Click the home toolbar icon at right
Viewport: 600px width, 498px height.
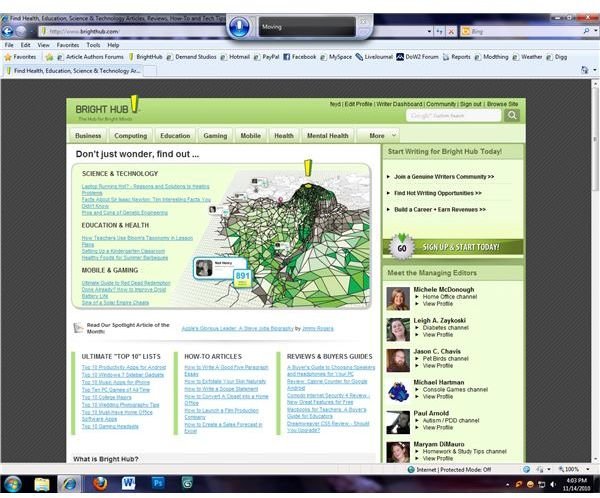pos(584,70)
